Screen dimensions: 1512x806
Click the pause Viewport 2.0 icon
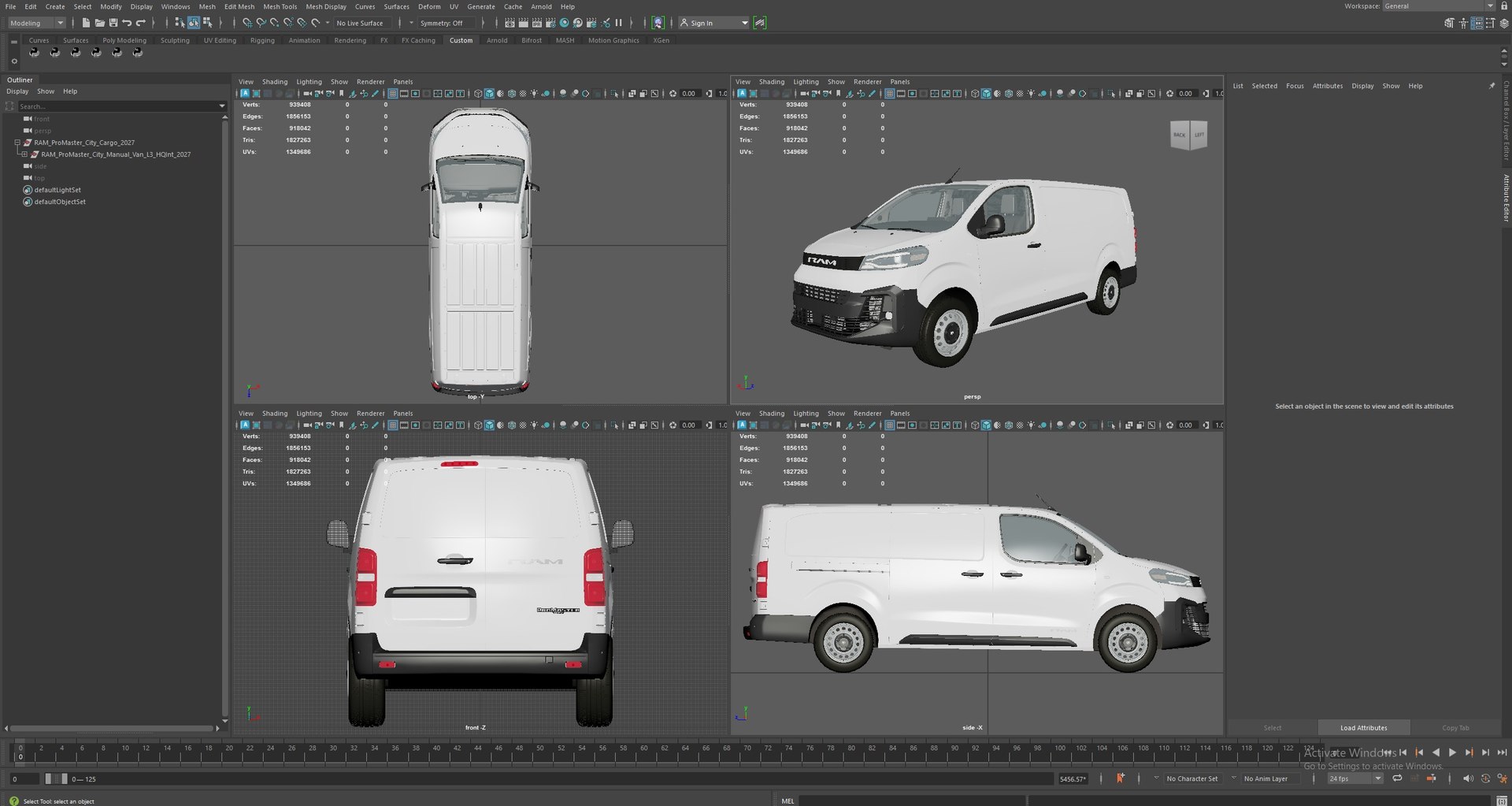tap(618, 23)
